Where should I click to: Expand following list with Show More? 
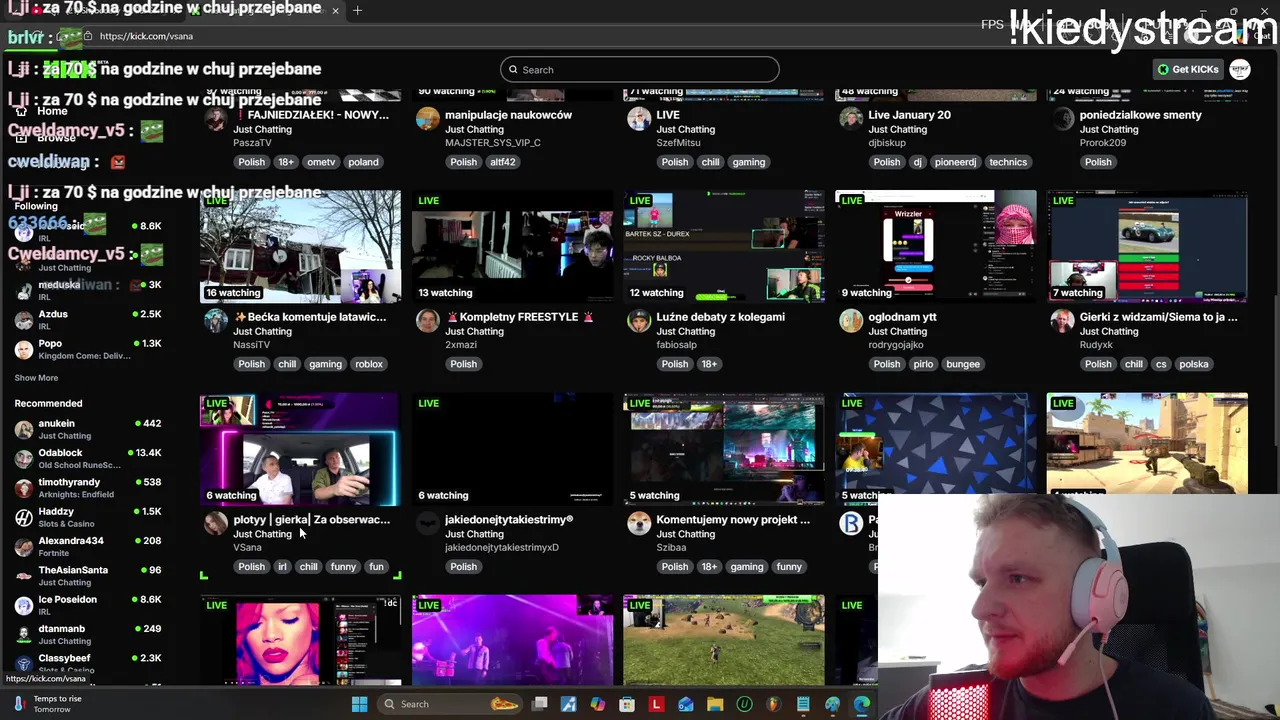coord(36,378)
